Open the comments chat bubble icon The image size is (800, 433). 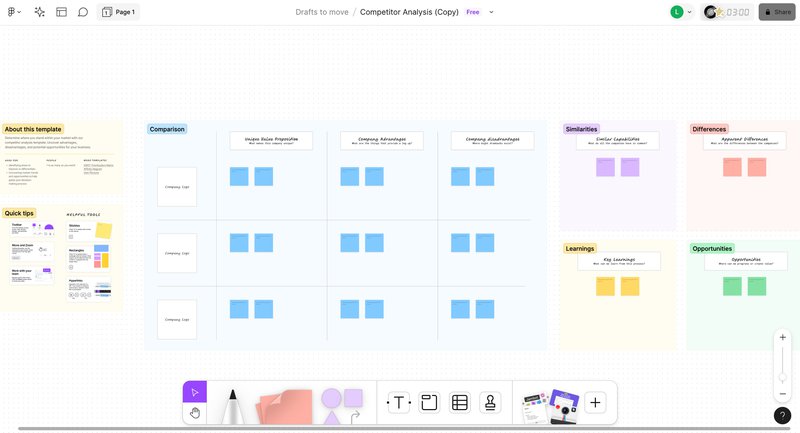83,12
